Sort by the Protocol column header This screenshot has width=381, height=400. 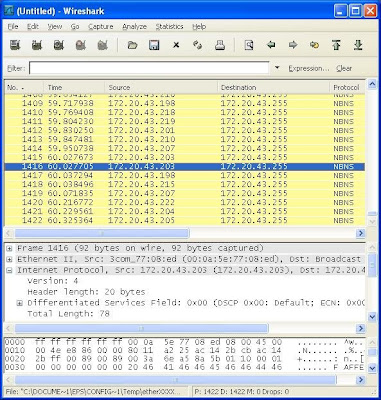348,88
